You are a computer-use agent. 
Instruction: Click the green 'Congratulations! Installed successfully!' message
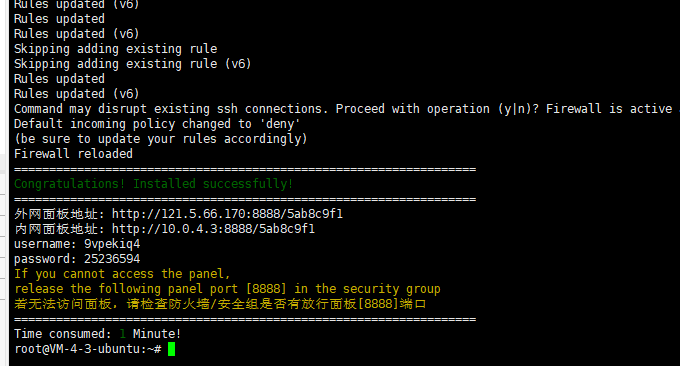[154, 184]
